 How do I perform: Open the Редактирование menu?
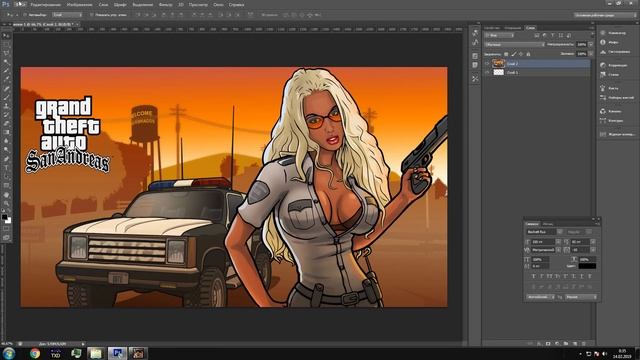click(46, 5)
